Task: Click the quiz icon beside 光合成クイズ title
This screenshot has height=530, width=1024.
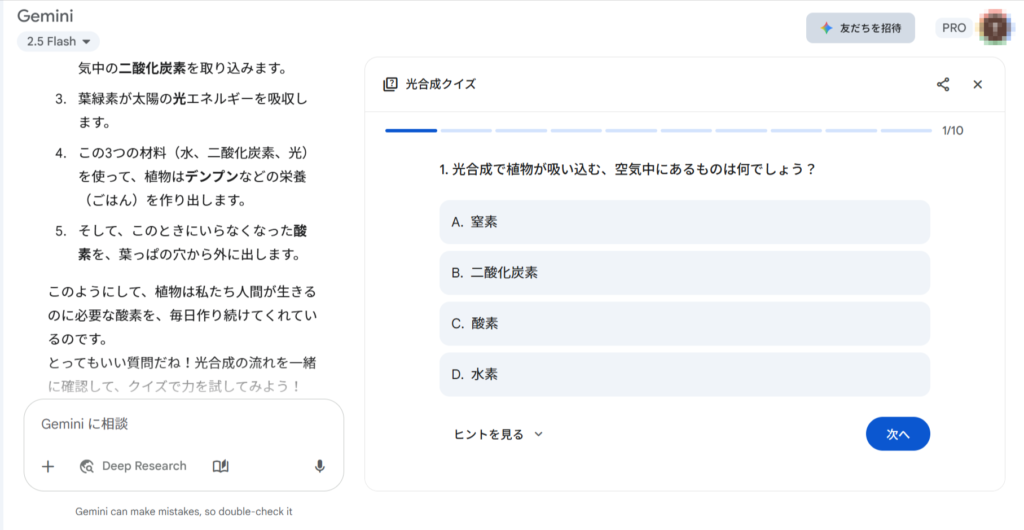Action: click(x=391, y=85)
